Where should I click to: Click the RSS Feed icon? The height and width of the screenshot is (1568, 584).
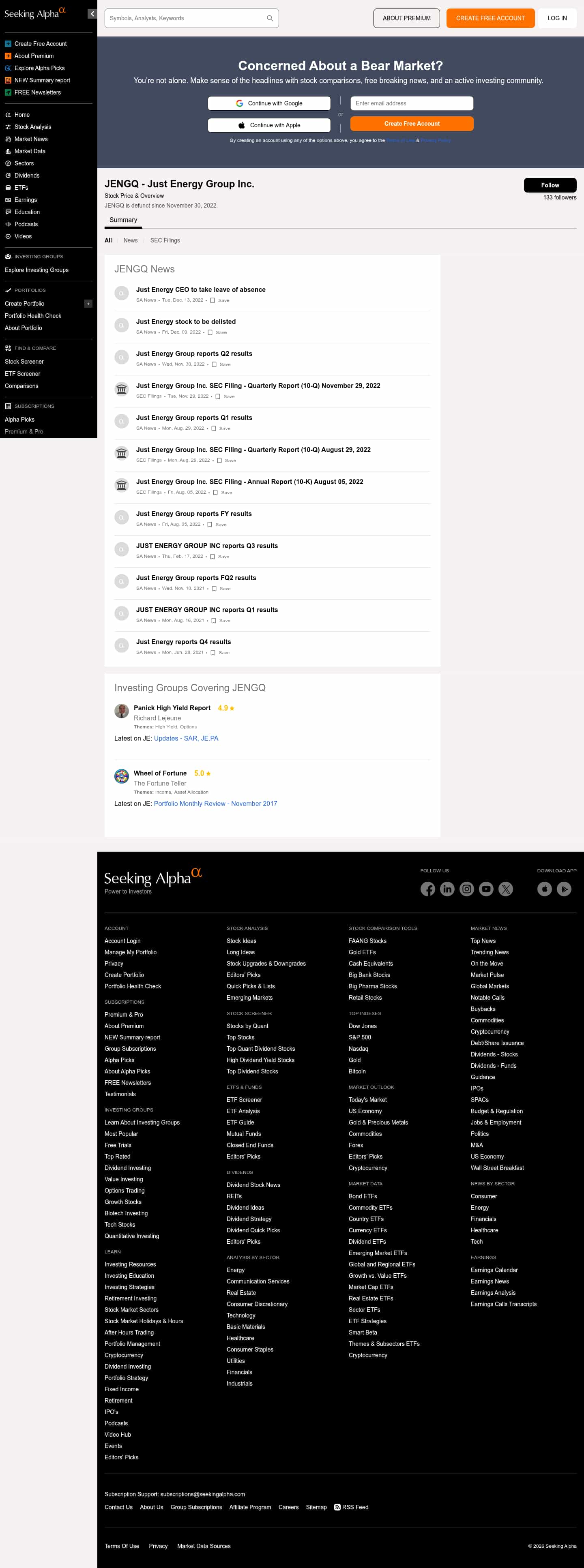click(337, 1506)
